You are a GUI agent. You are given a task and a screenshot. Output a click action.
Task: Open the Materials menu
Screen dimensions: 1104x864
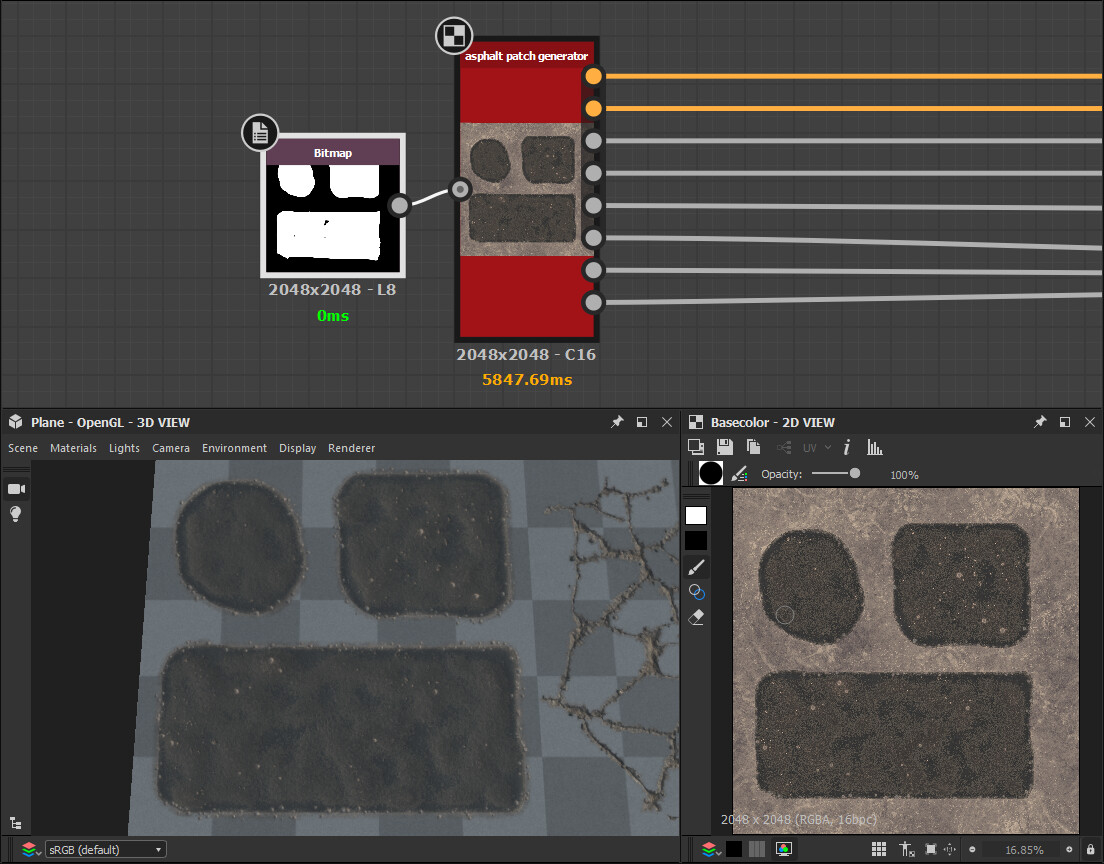(73, 448)
